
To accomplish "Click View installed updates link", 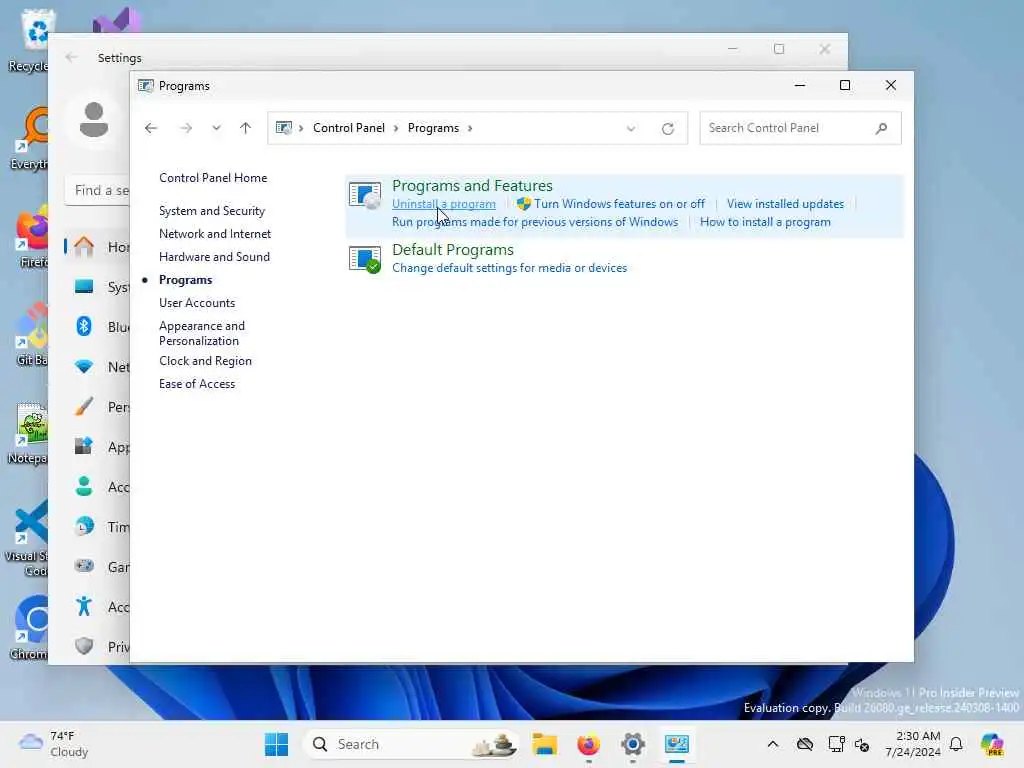I will point(785,204).
